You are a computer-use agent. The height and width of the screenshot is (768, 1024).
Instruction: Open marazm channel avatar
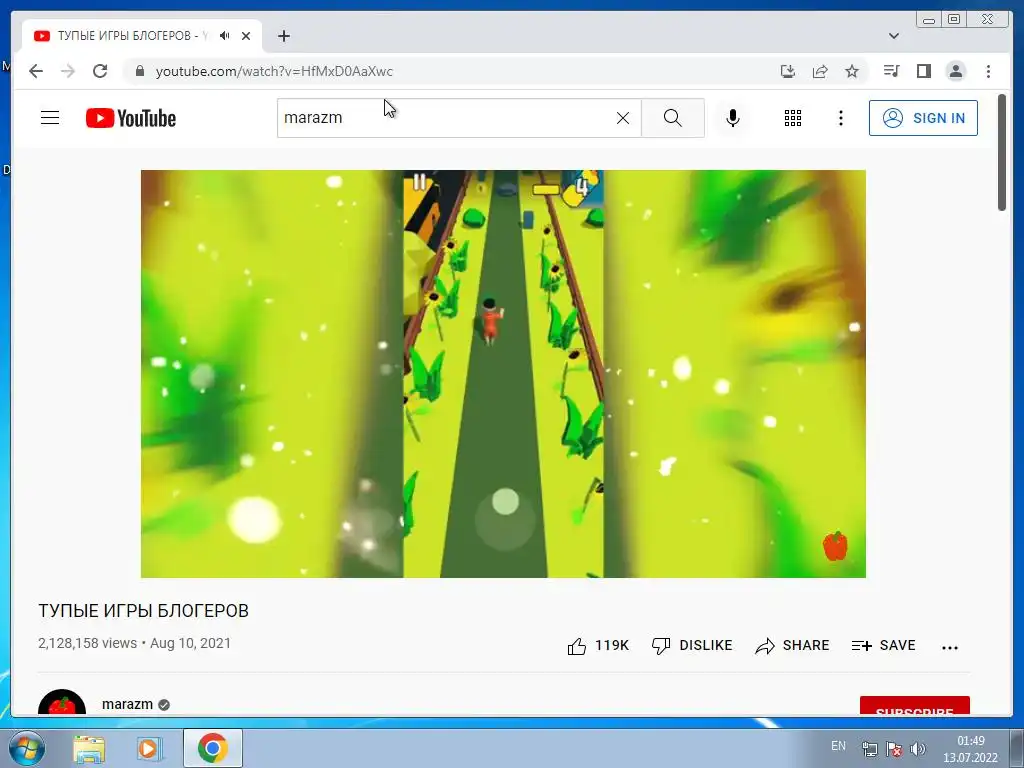62,703
